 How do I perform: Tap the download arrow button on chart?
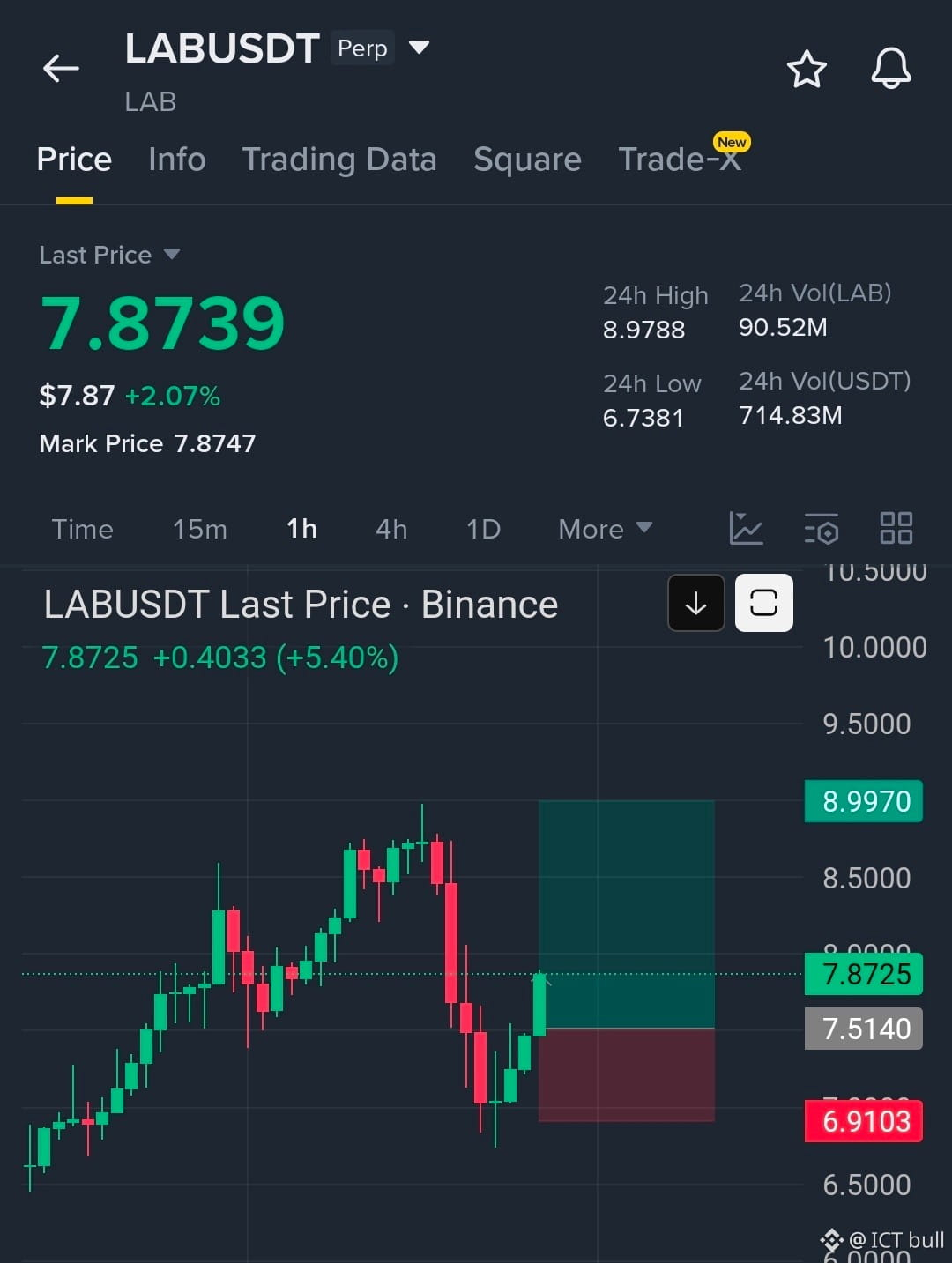(696, 603)
